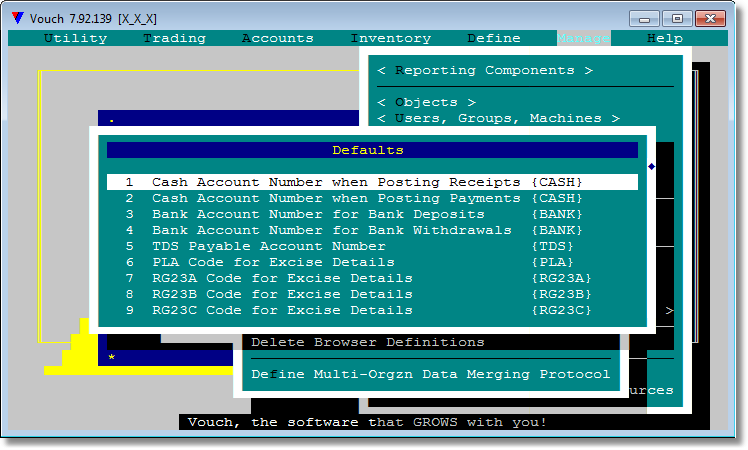Select RG23C Code for Excise Details
Viewport: 748px width, 450px height.
372,310
